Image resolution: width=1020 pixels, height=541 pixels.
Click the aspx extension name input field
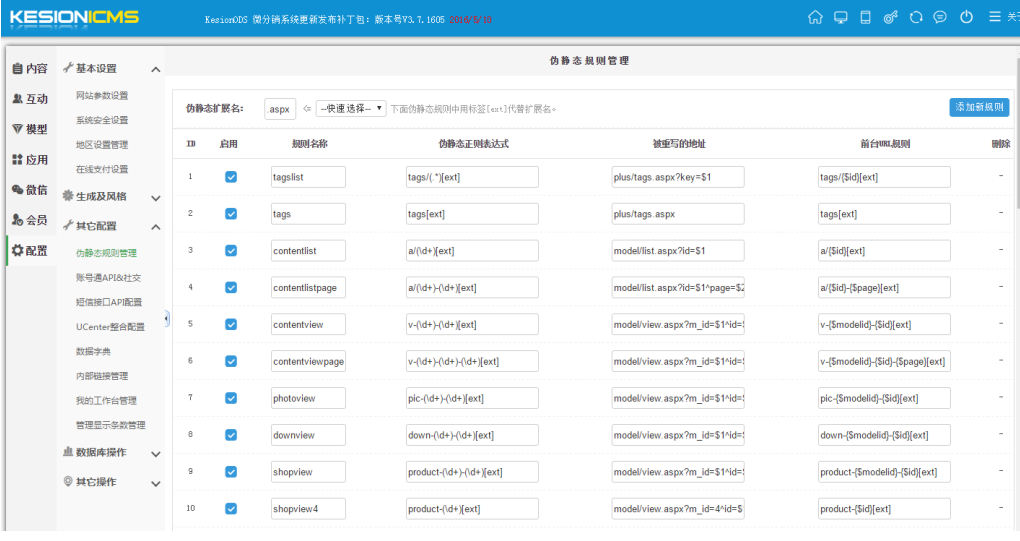(x=279, y=108)
